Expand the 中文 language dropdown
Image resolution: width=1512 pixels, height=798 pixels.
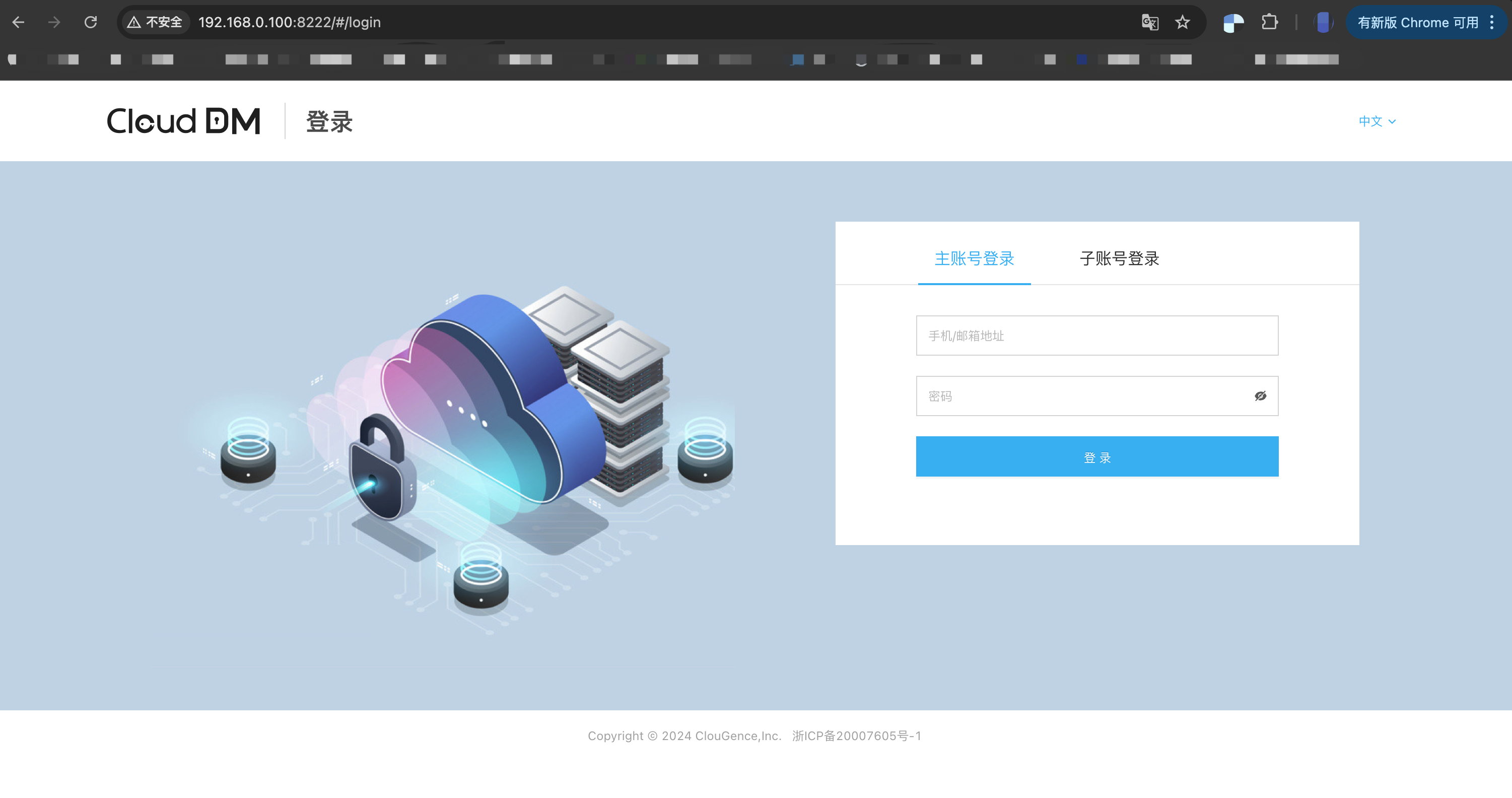coord(1370,121)
